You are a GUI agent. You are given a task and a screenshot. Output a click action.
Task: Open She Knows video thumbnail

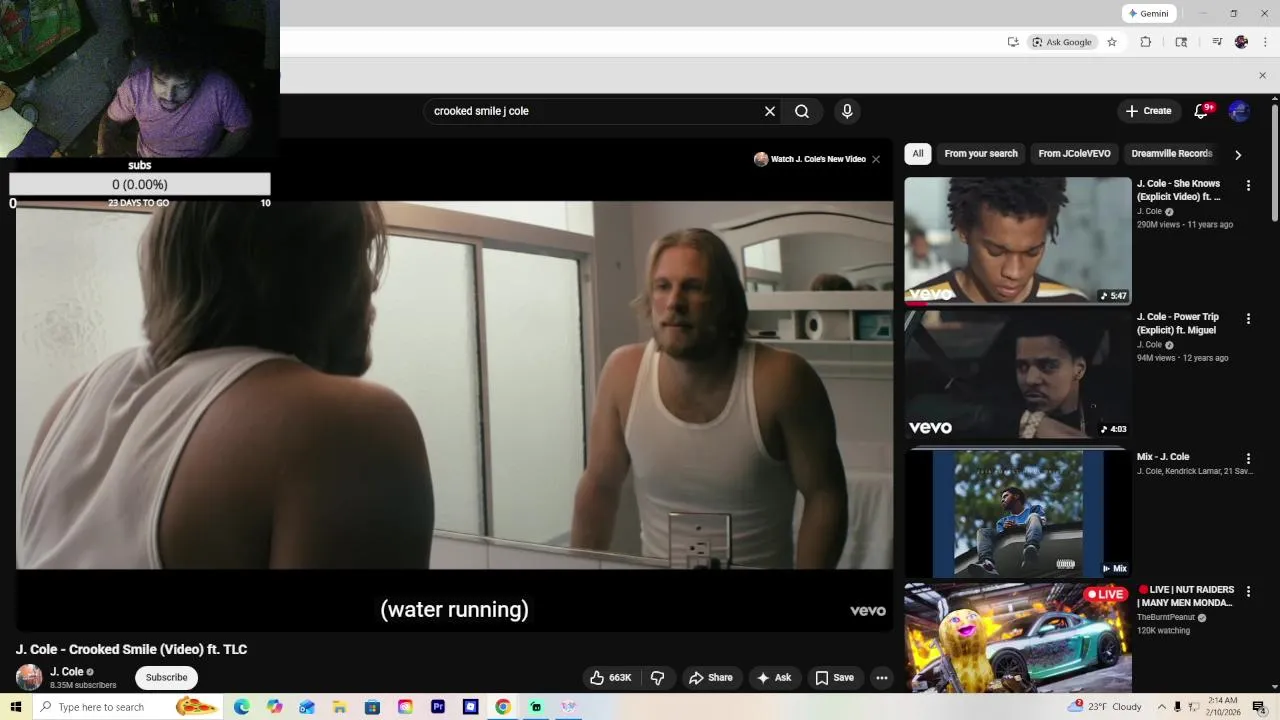[x=1018, y=241]
